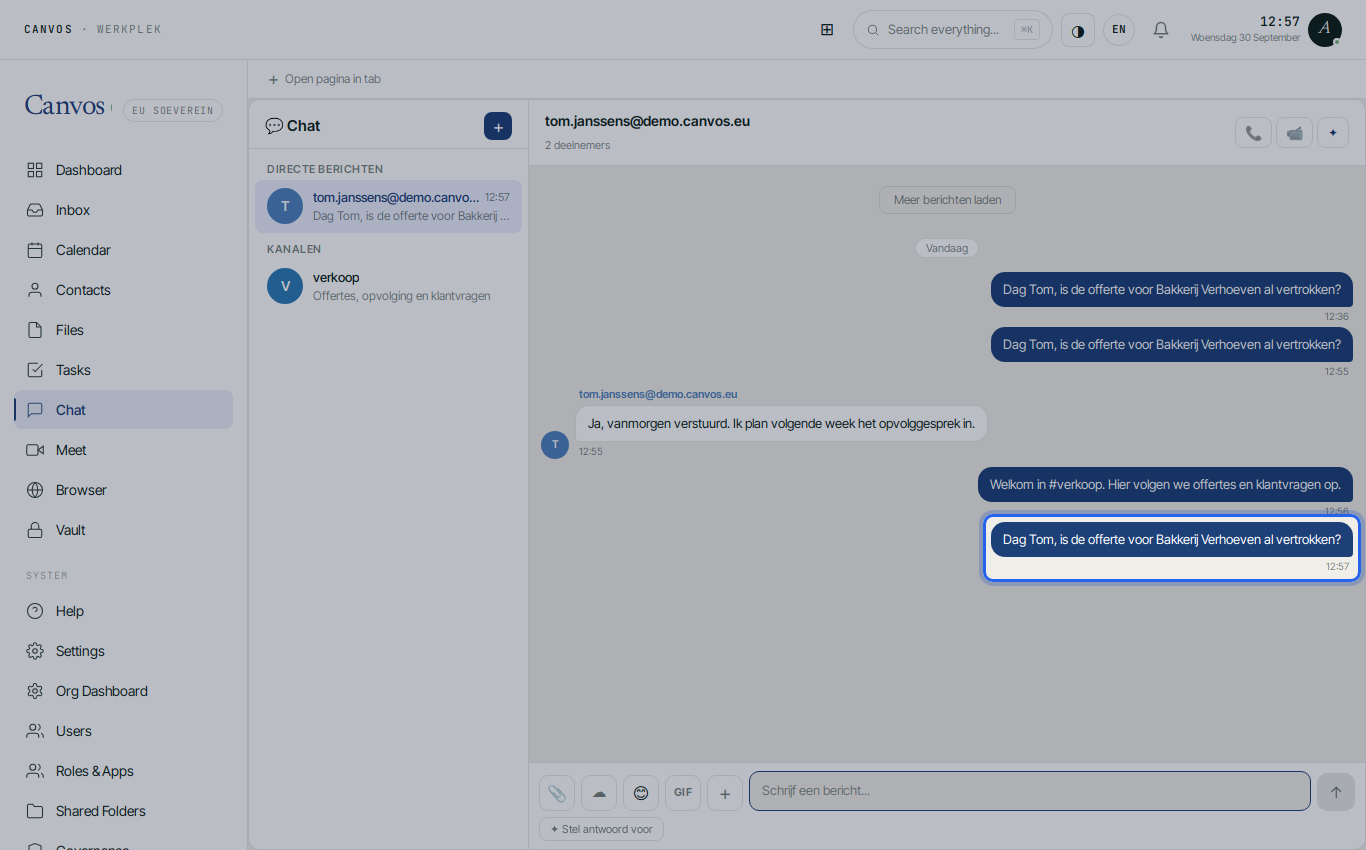Start a voice call with phone icon
This screenshot has width=1366, height=850.
(x=1253, y=133)
